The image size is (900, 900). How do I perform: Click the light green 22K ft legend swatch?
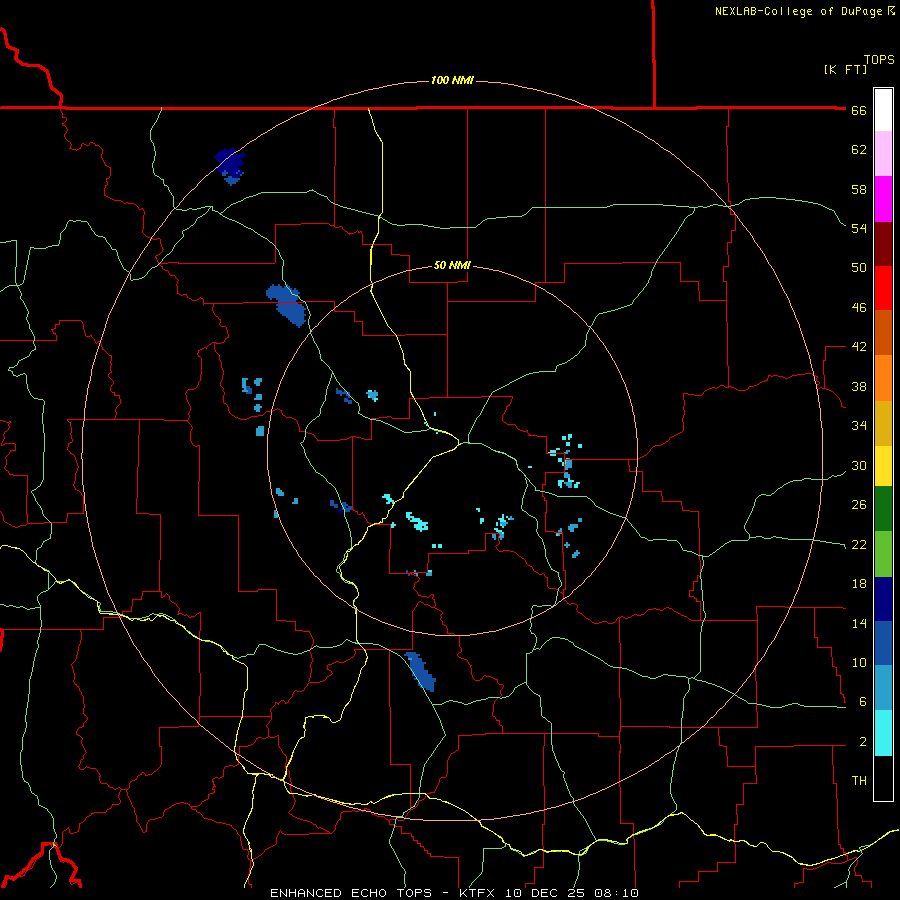(883, 554)
